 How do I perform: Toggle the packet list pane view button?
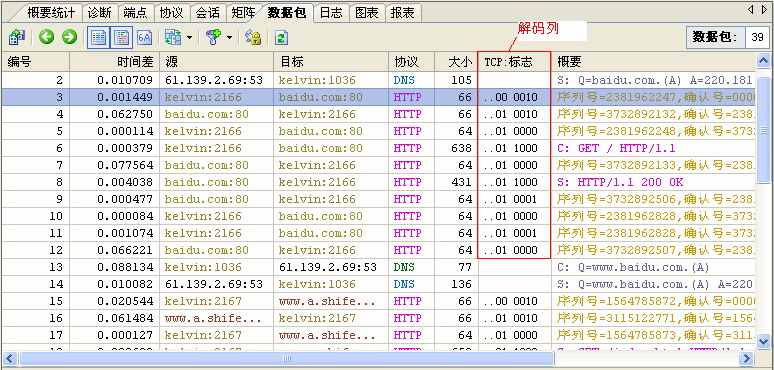click(x=98, y=37)
